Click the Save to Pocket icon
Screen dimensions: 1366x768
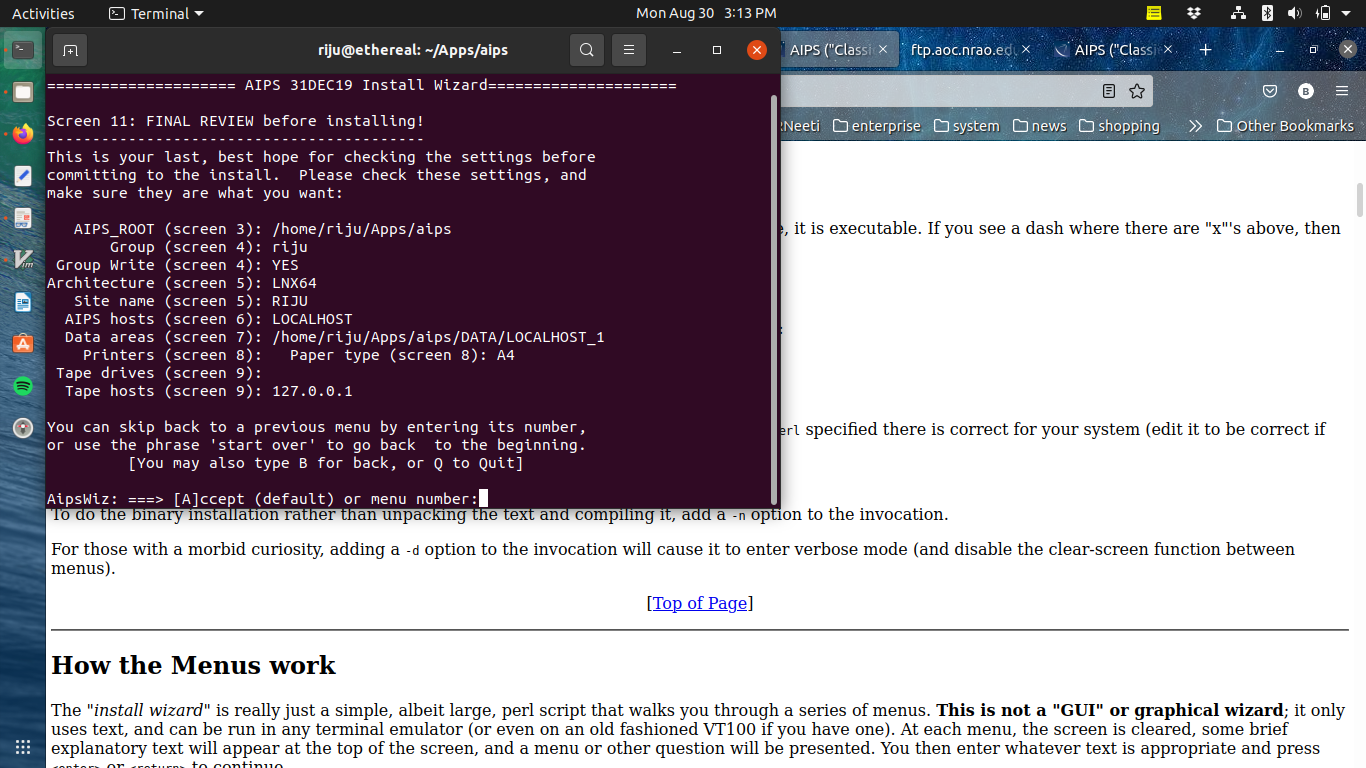[1269, 91]
